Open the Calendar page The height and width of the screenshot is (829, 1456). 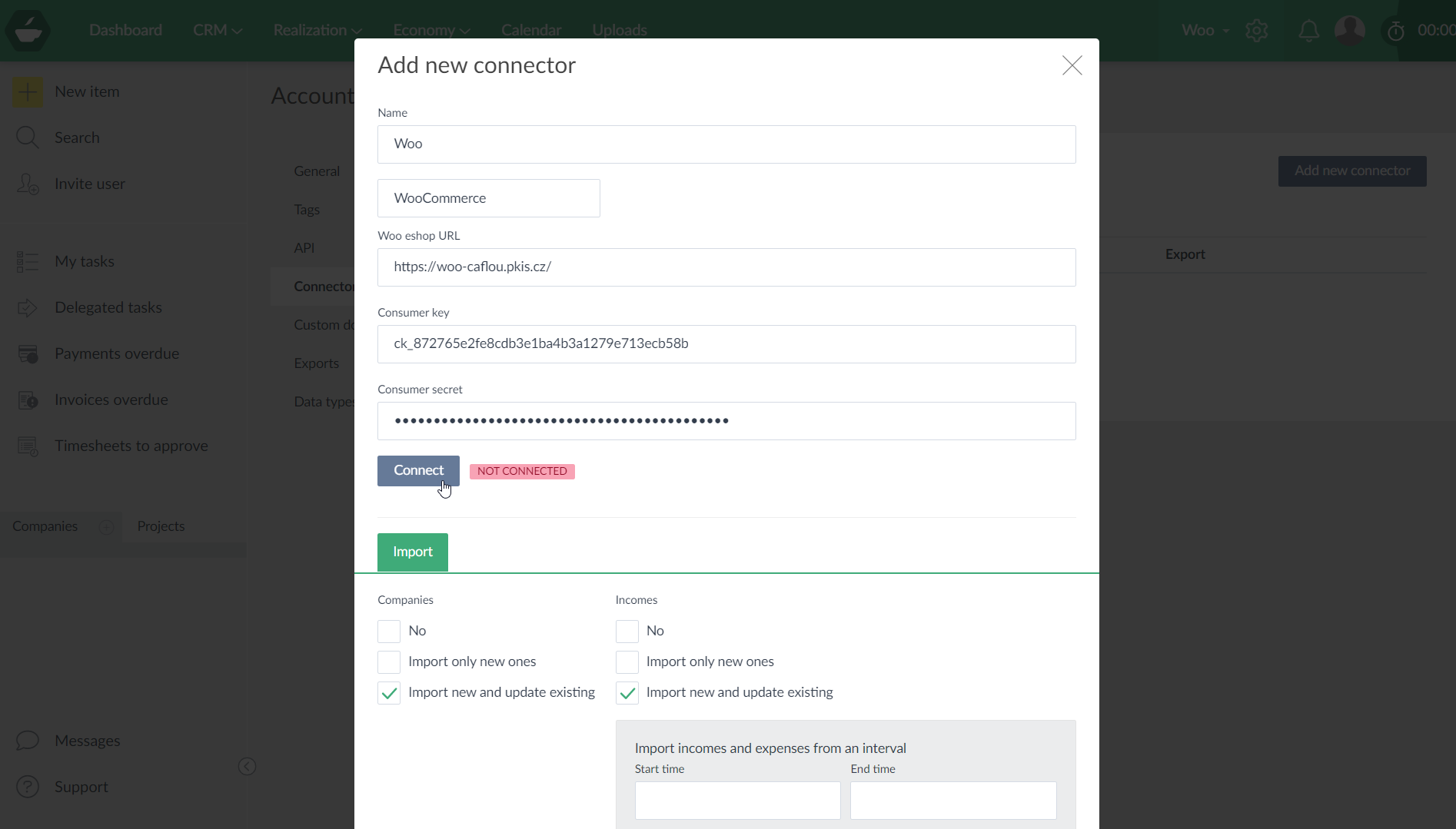530,30
